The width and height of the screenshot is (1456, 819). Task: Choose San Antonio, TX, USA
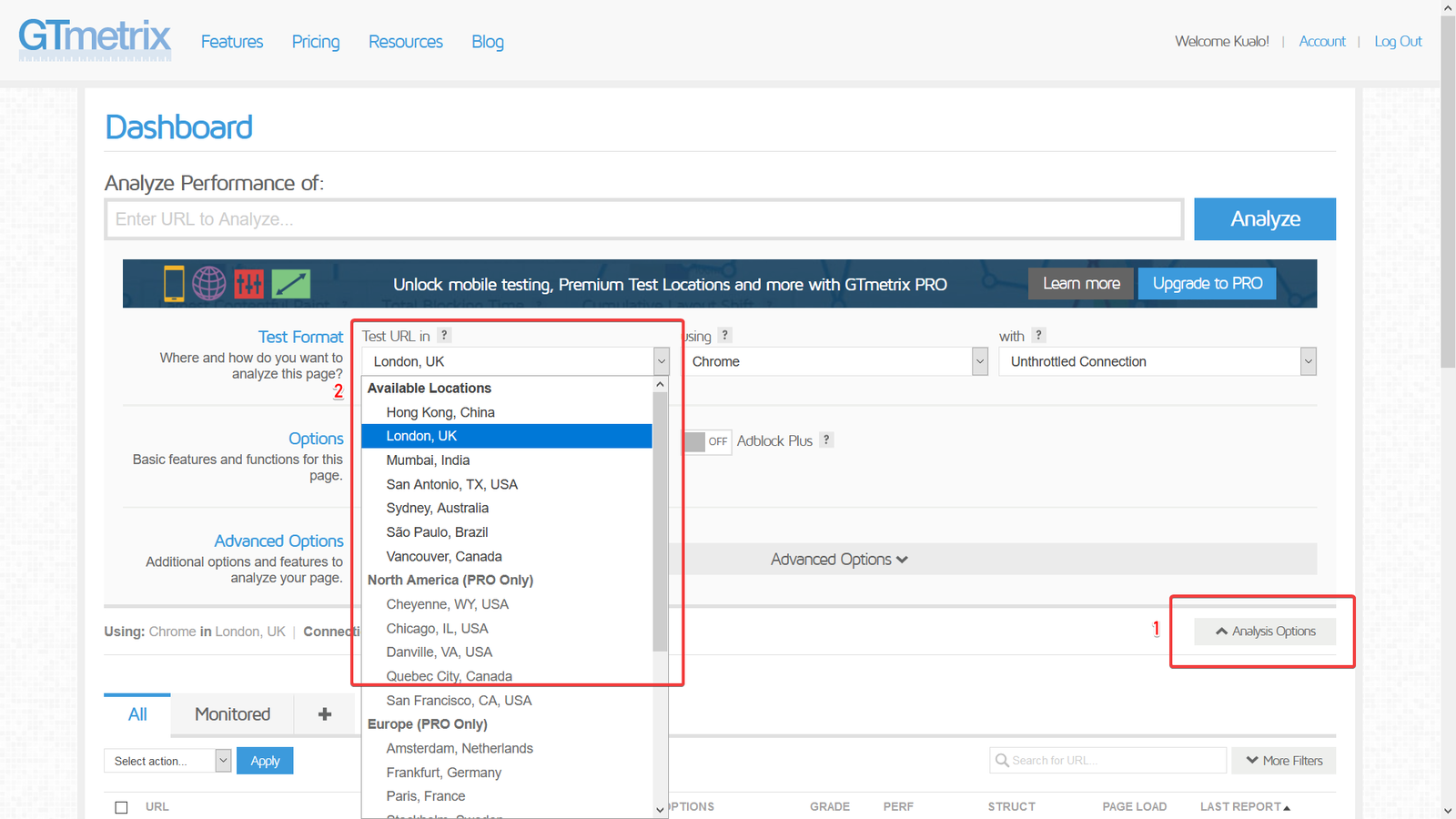[x=507, y=484]
